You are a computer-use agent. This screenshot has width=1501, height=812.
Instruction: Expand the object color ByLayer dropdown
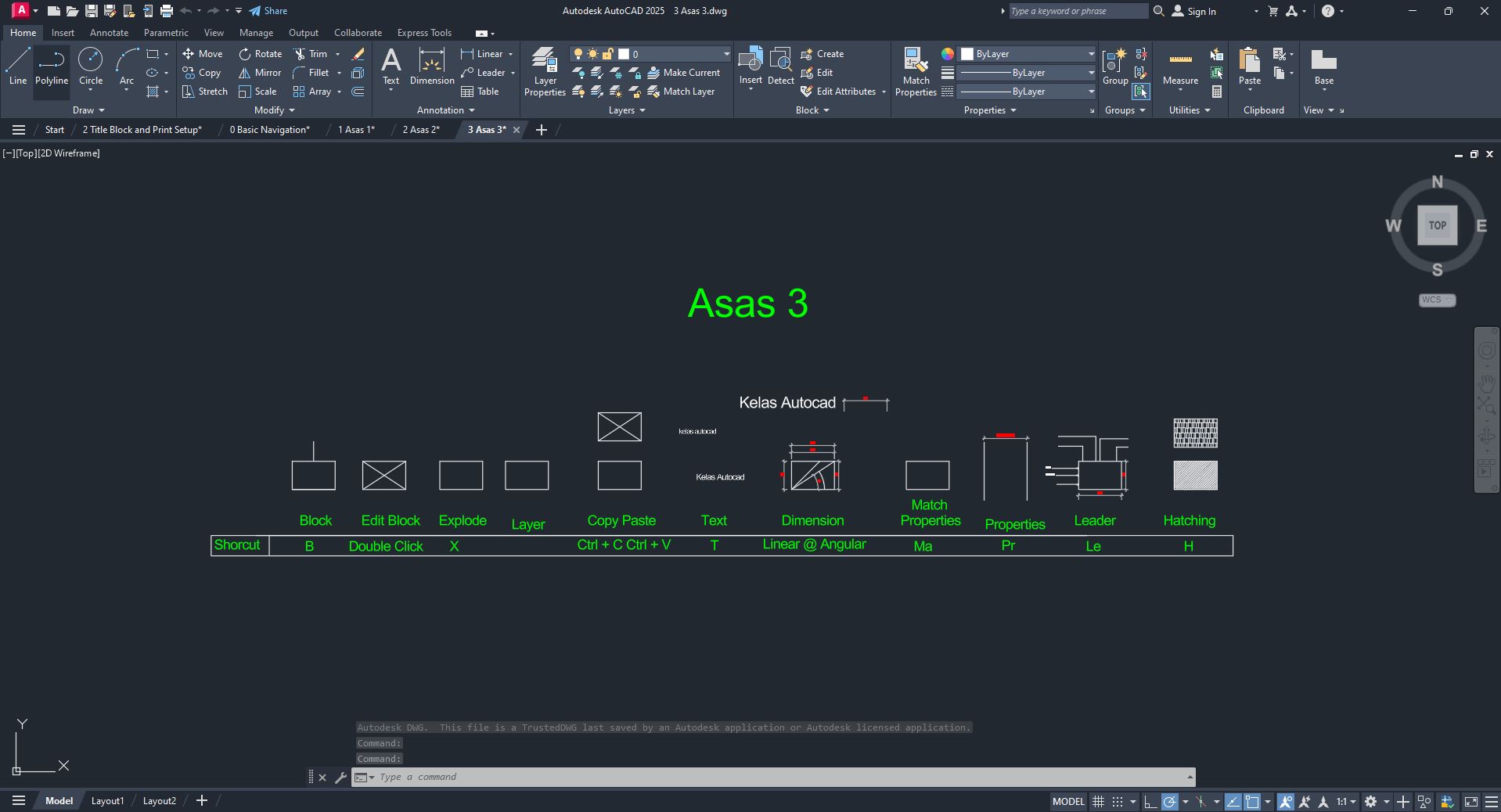1091,54
